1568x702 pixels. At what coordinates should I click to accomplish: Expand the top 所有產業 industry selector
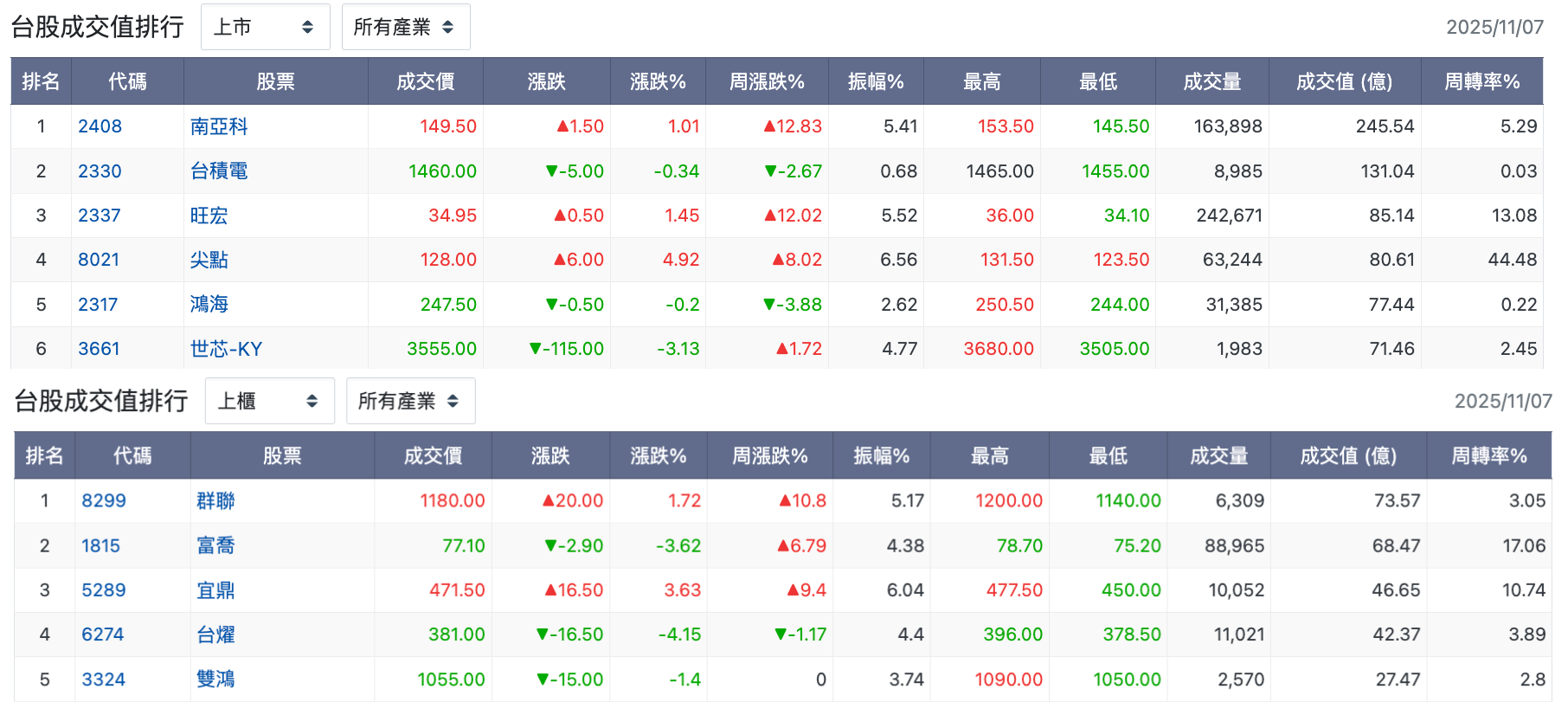(406, 27)
